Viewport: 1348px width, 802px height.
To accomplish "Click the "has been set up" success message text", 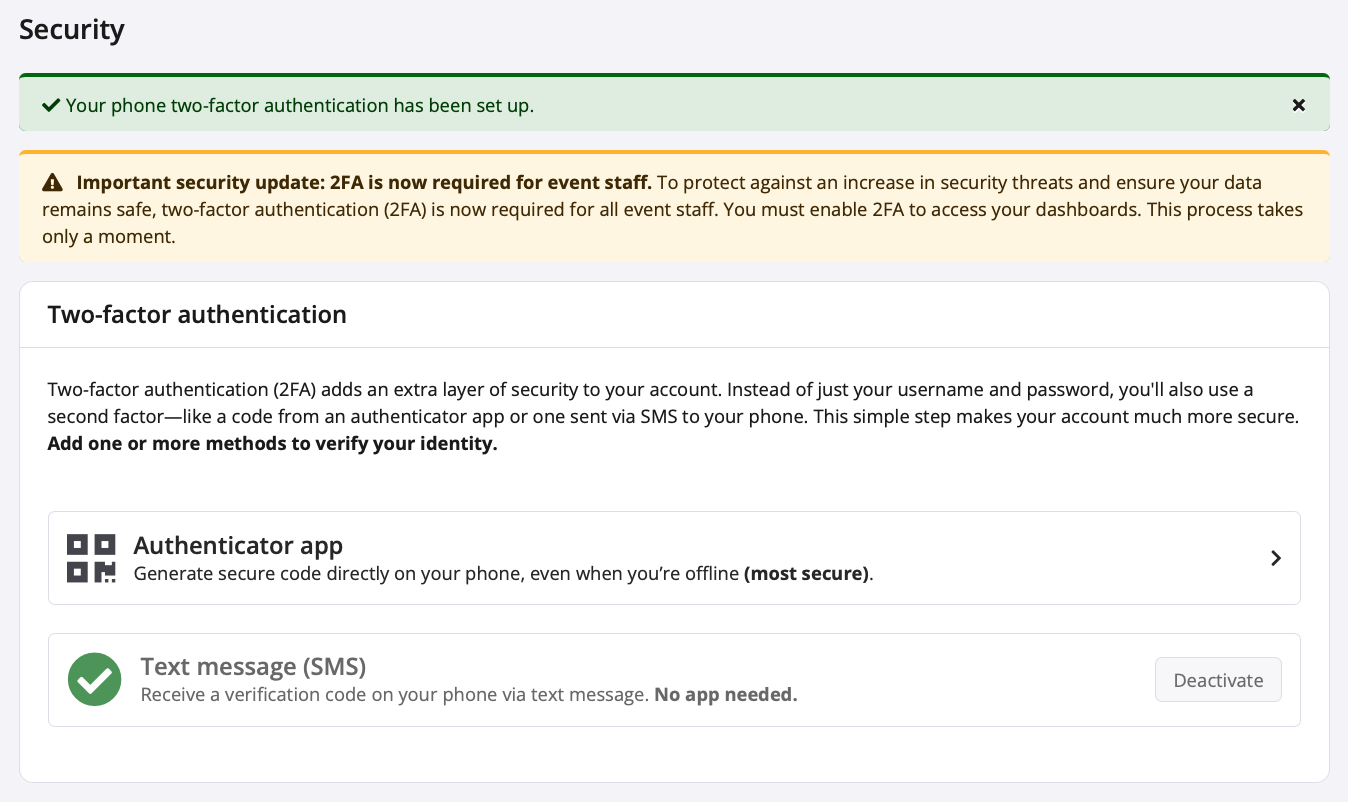I will click(x=300, y=105).
